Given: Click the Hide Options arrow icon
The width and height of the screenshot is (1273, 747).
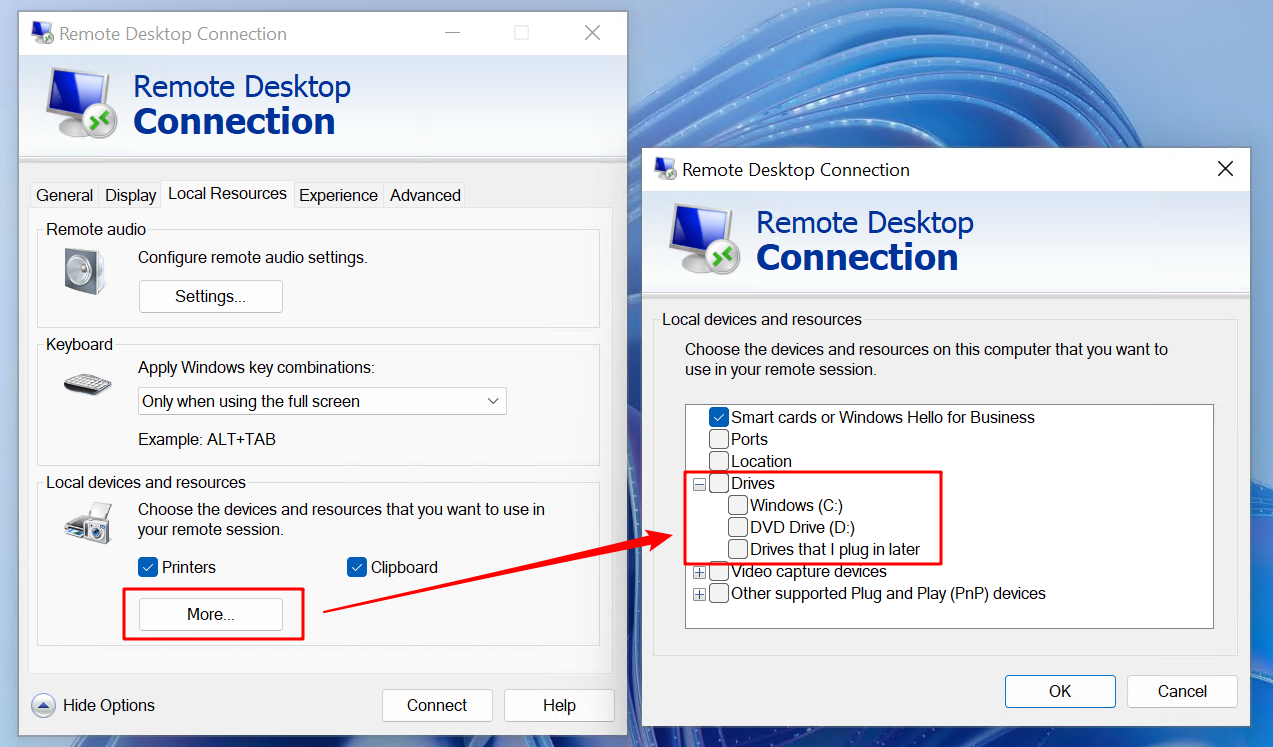Looking at the screenshot, I should click(x=43, y=705).
